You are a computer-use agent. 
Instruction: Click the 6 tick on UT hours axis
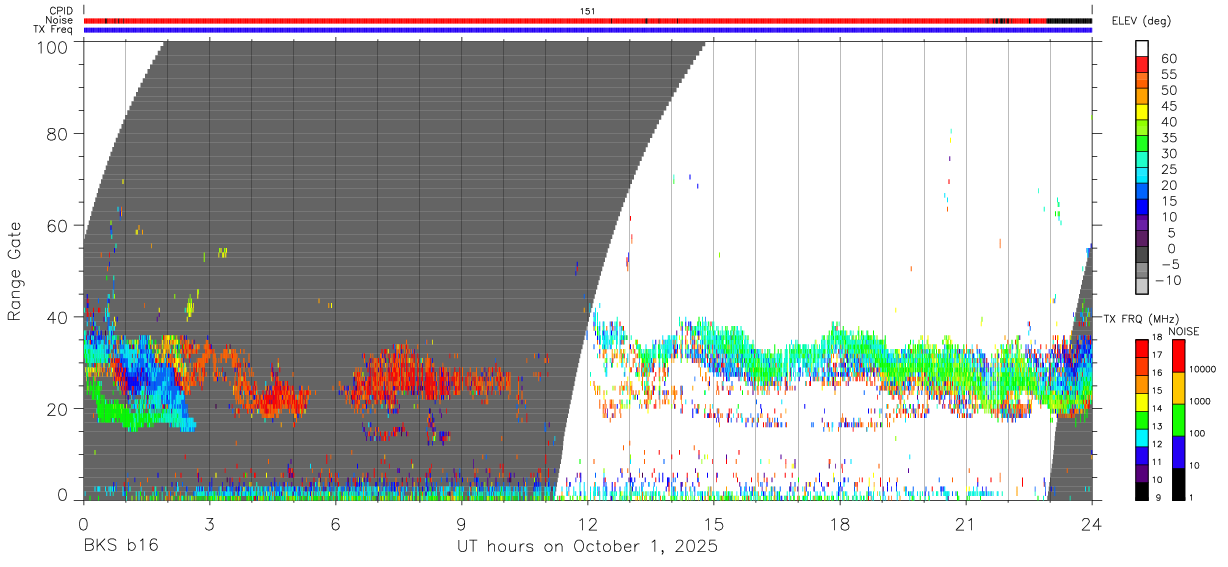click(x=335, y=523)
